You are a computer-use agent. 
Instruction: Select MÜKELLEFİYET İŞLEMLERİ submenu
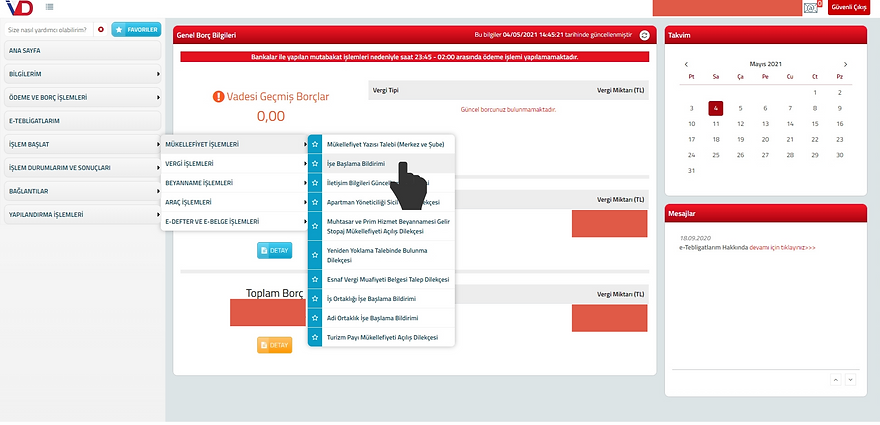coord(235,144)
